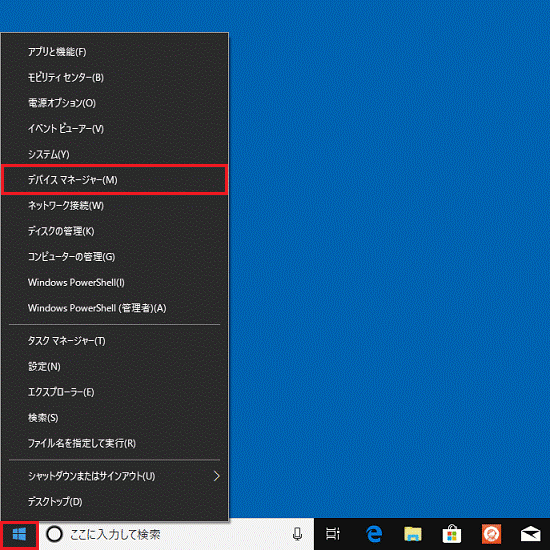Open デバイス マネージャー(M)
Image resolution: width=550 pixels, height=550 pixels.
click(x=115, y=180)
